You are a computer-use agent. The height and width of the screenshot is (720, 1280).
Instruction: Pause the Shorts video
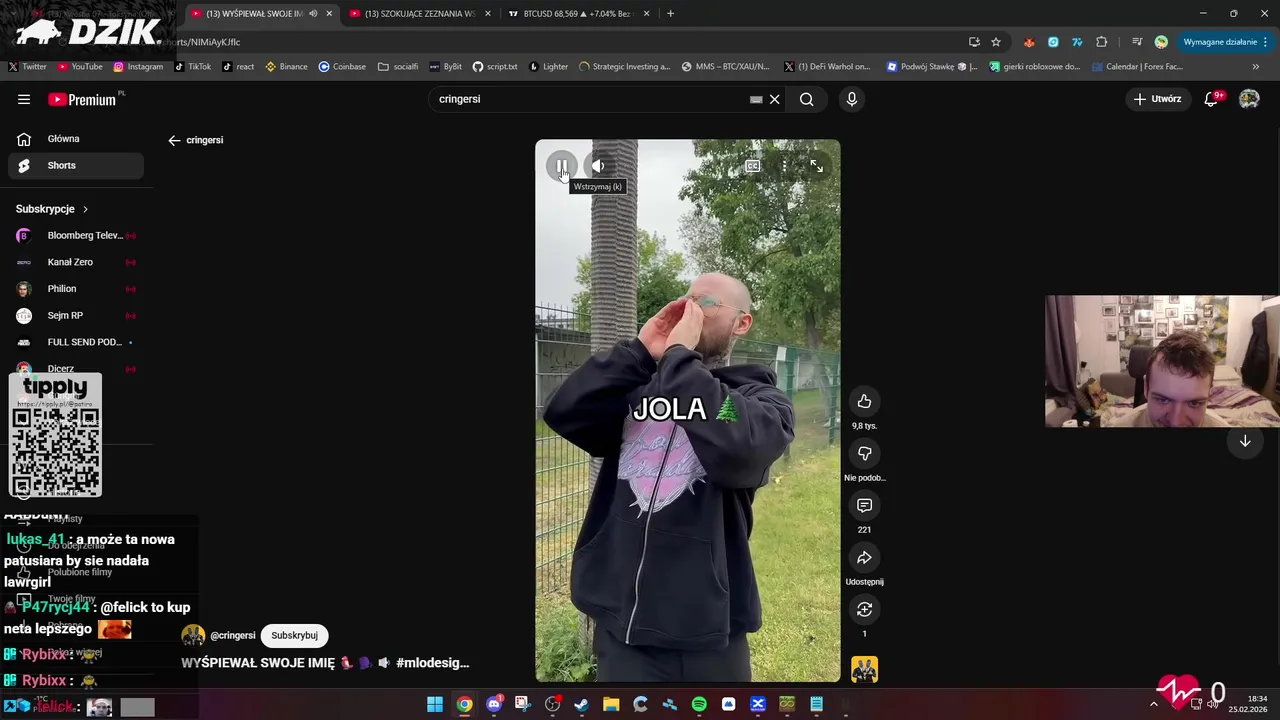pyautogui.click(x=562, y=166)
